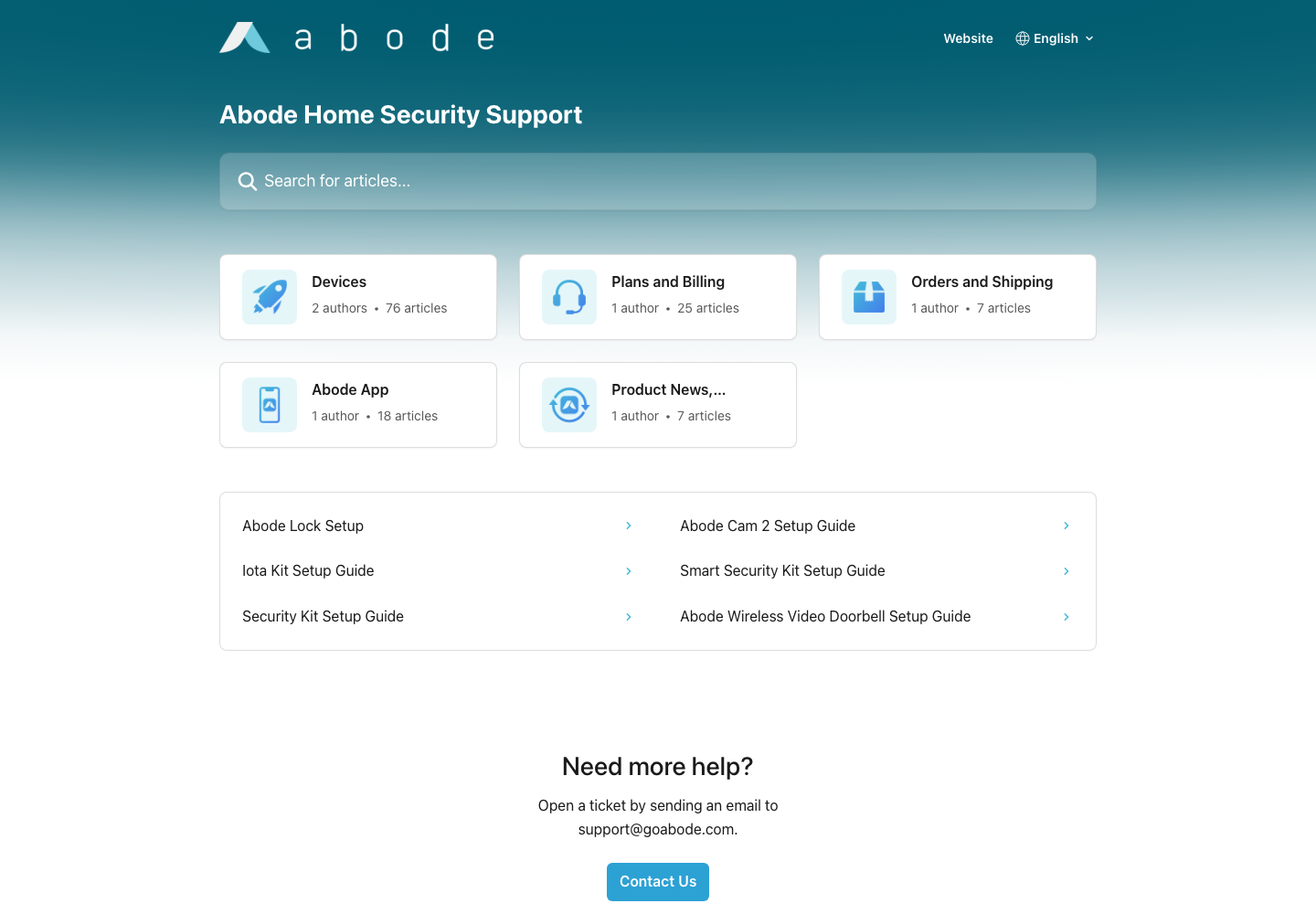Click the '76 articles' text
1316x914 pixels.
(x=416, y=308)
